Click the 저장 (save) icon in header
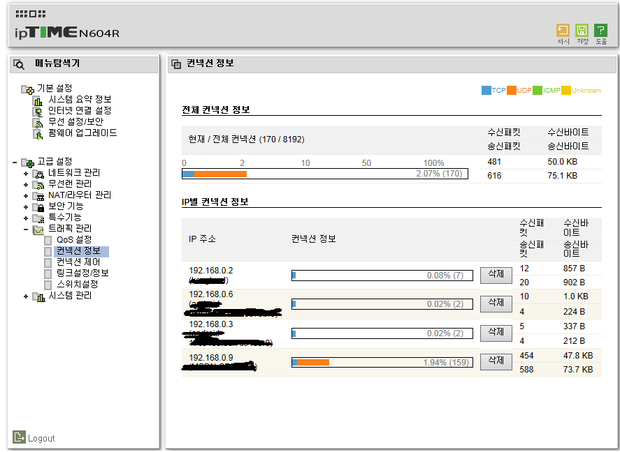The image size is (620, 452). [x=582, y=30]
